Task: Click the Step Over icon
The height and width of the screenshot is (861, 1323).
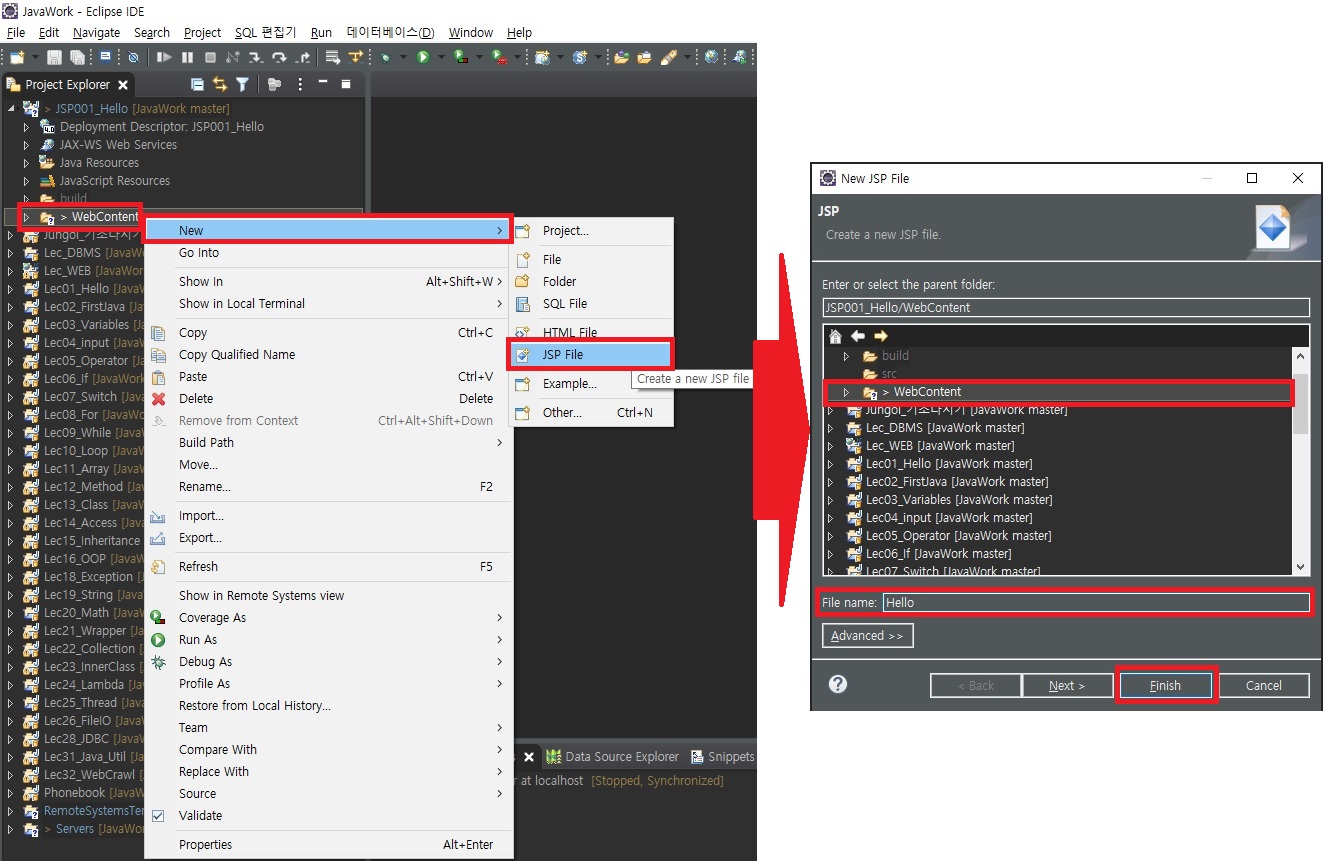Action: click(x=279, y=57)
